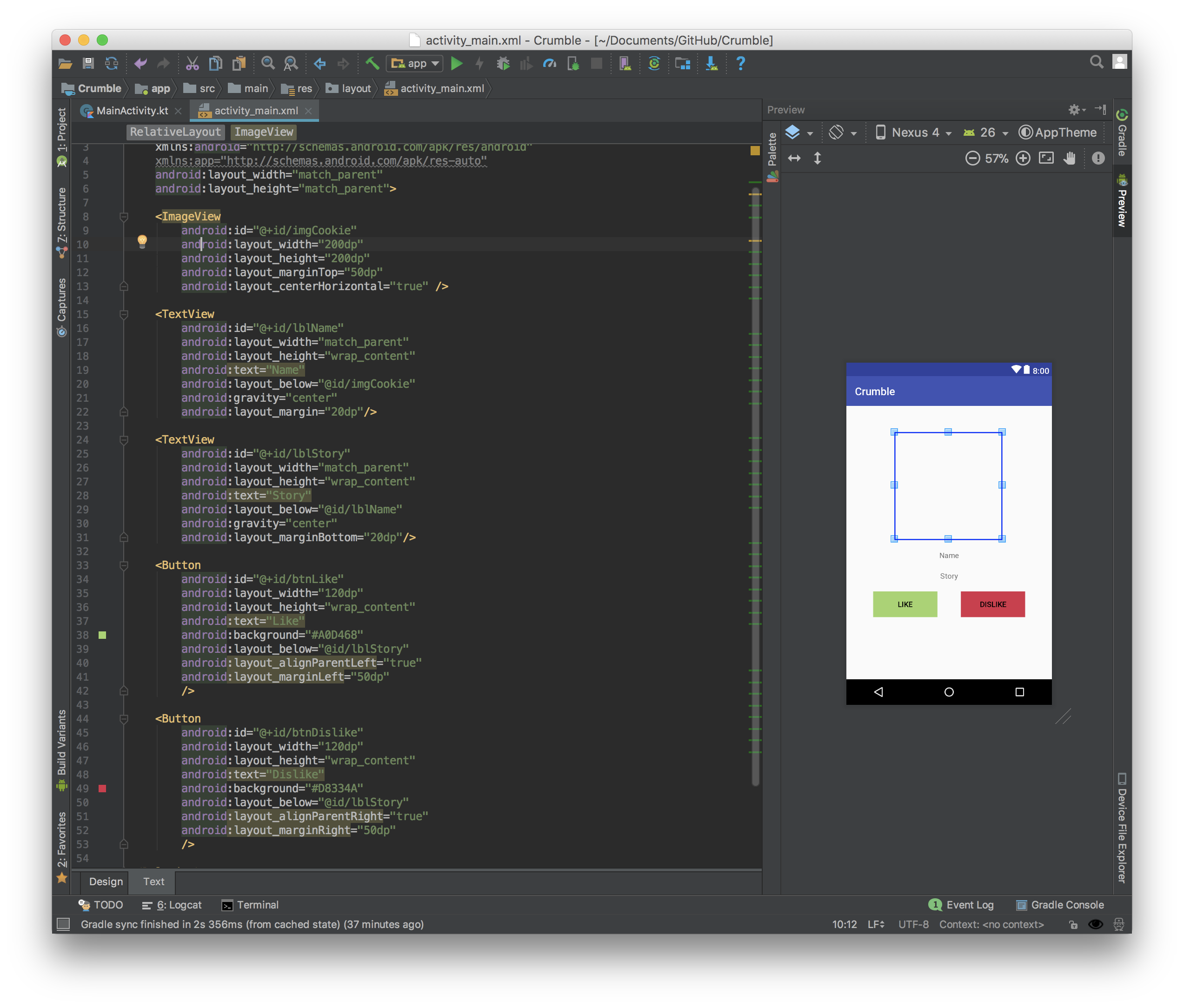Click the ImageView breadcrumb in editor
Screen dimensions: 1184x1008
(x=263, y=132)
